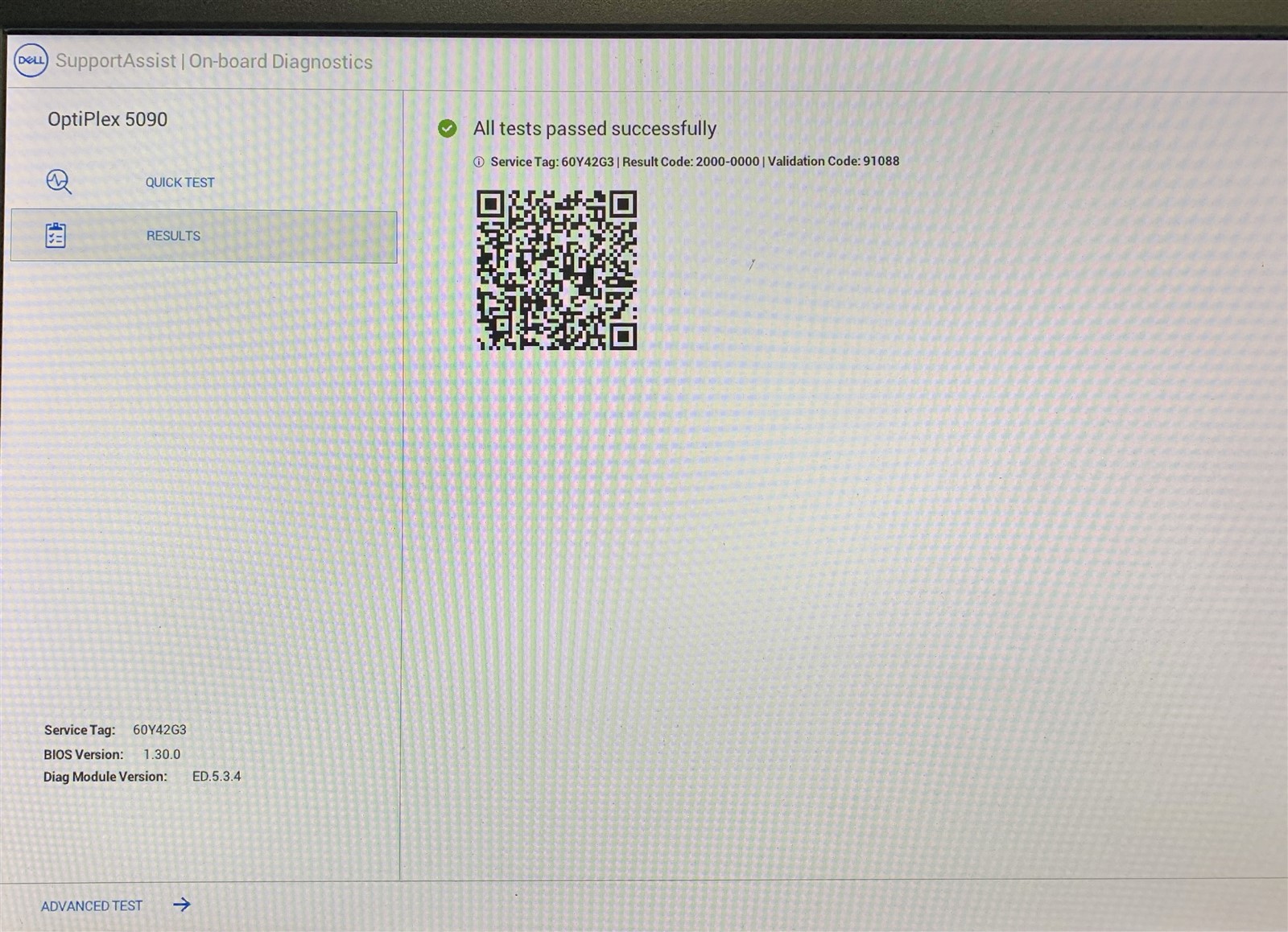
Task: Click the 'All tests passed successfully' message
Action: coord(594,129)
